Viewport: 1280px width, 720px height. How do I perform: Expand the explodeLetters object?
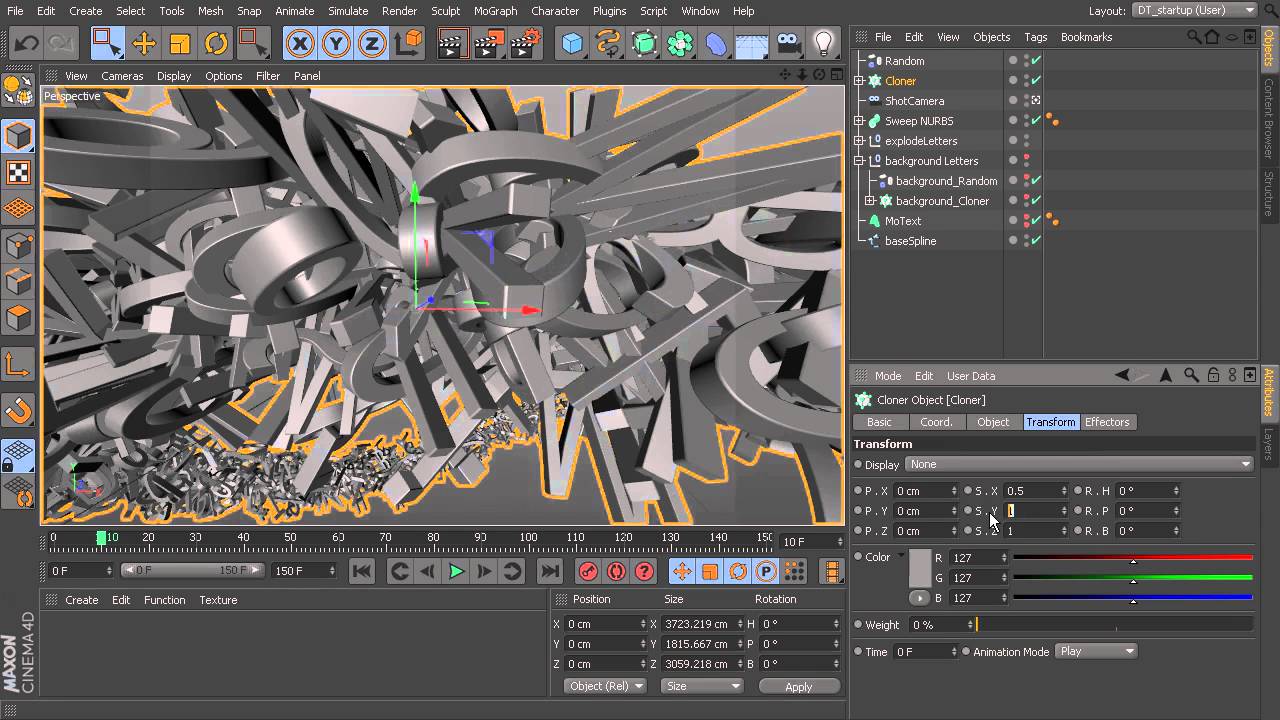pos(859,141)
